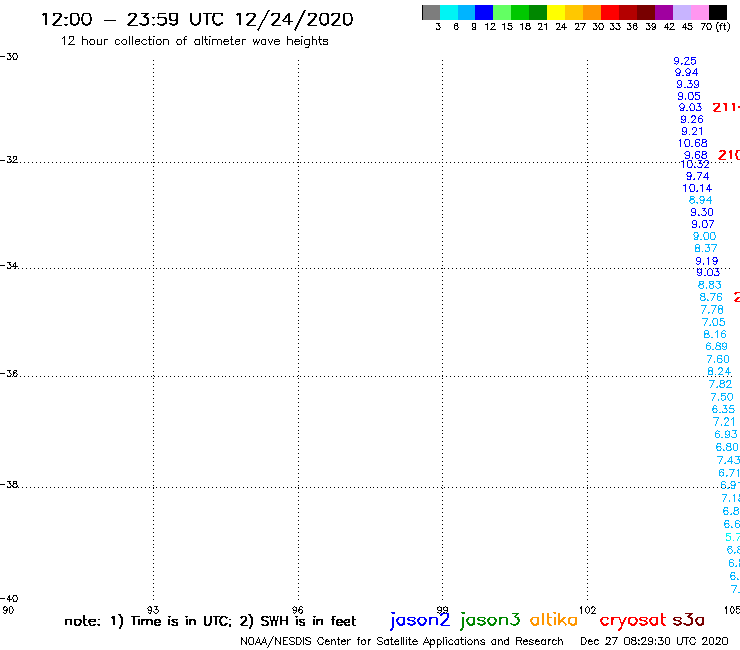Screen dimensions: 740x650
Task: Select the altika satellite label
Action: click(554, 619)
